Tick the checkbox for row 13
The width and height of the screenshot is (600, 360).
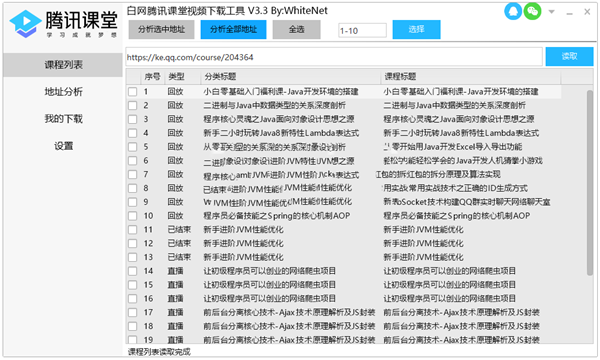[132, 257]
